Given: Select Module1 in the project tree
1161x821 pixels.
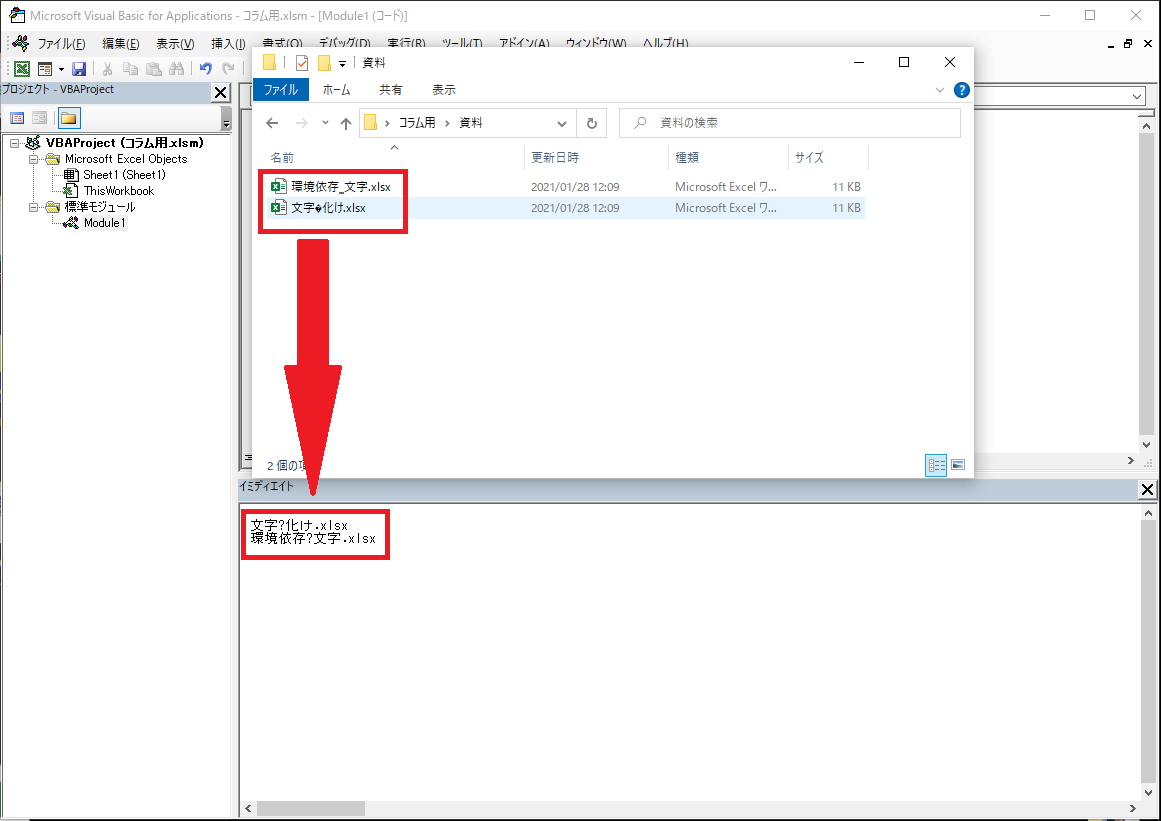Looking at the screenshot, I should point(104,223).
